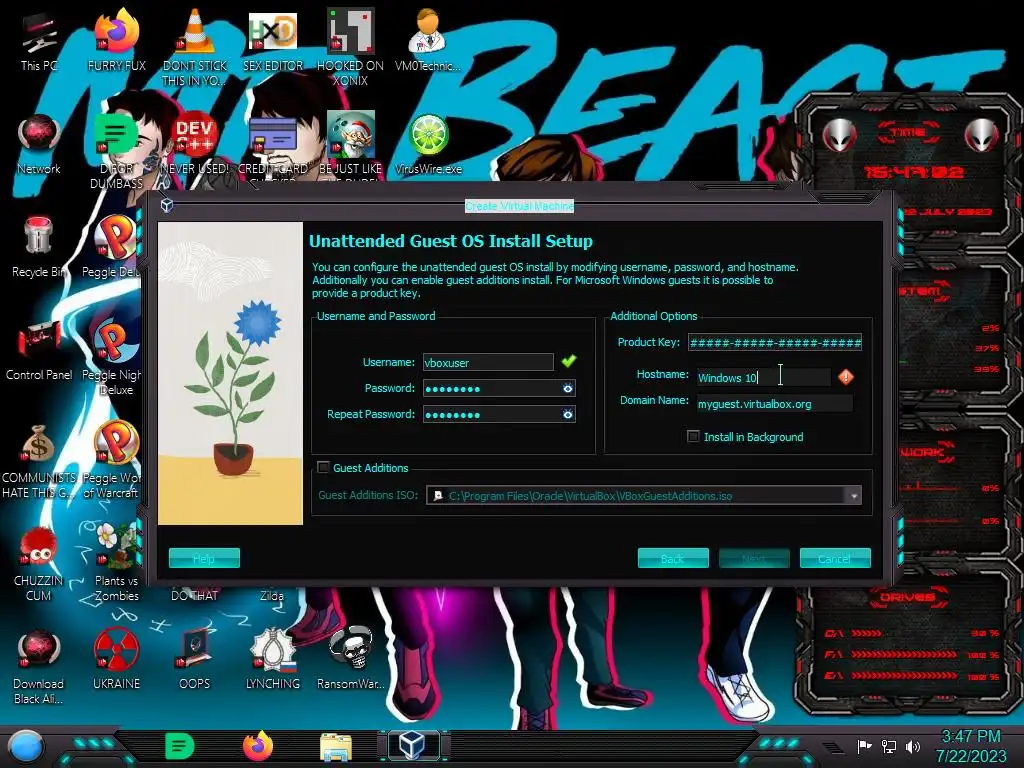Enable the Guest Additions checkbox
1024x768 pixels.
(x=323, y=467)
